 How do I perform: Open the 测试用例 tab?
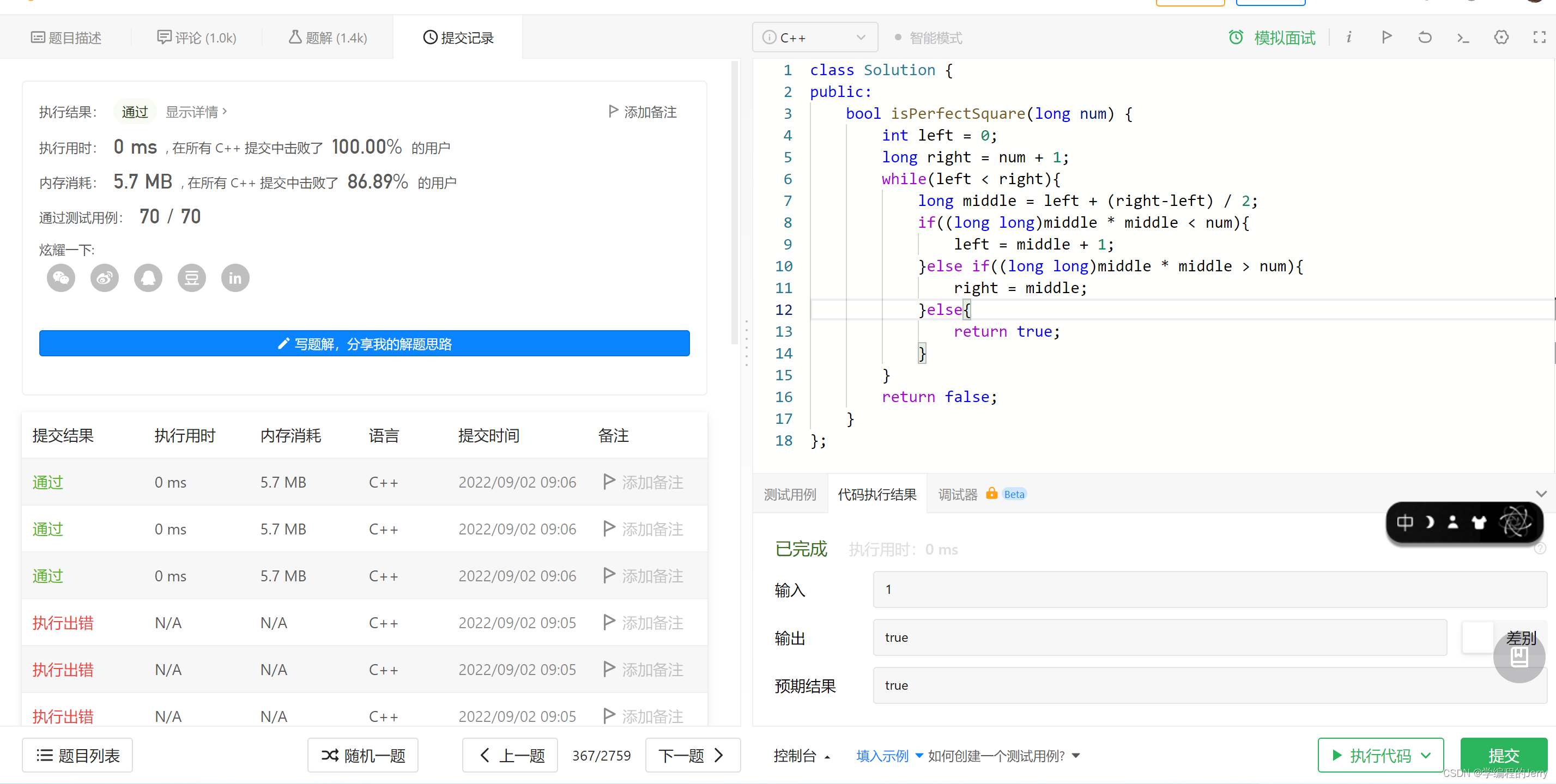(790, 494)
